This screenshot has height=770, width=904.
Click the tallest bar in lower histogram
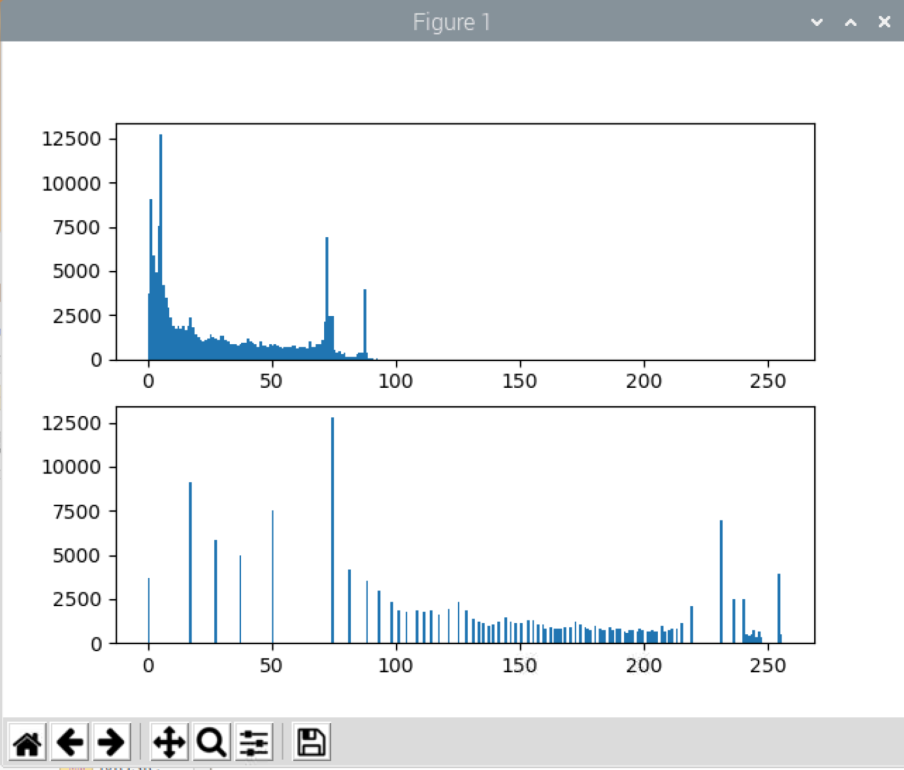point(333,530)
